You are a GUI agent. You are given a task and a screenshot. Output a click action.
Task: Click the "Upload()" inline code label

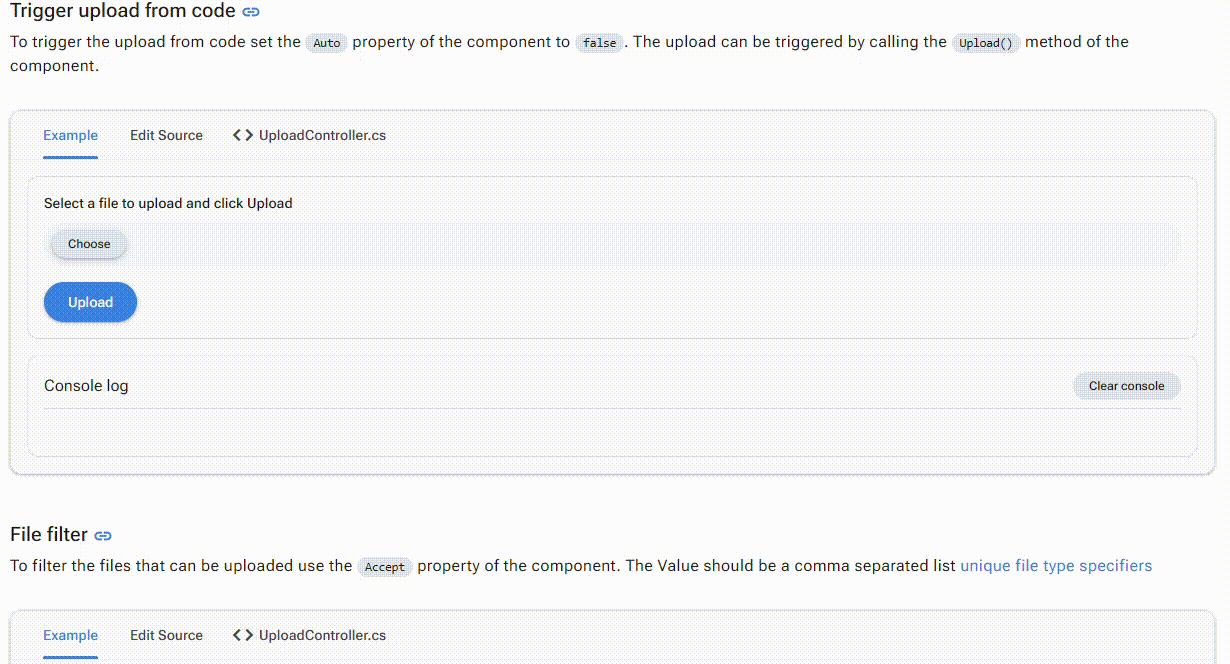tap(986, 43)
